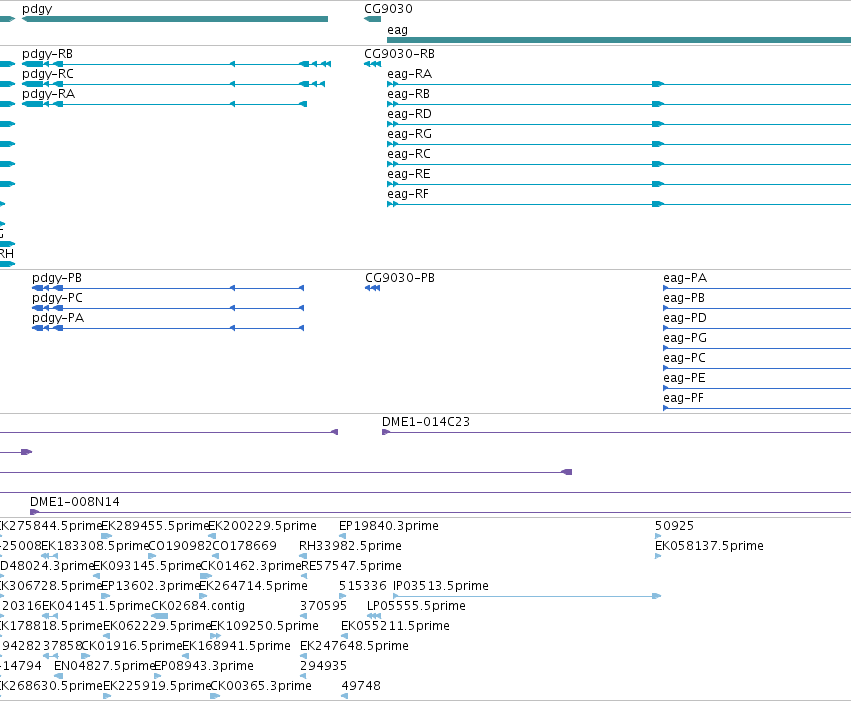Select the EK062229.5prime EST label
851x701 pixels.
[x=157, y=626]
